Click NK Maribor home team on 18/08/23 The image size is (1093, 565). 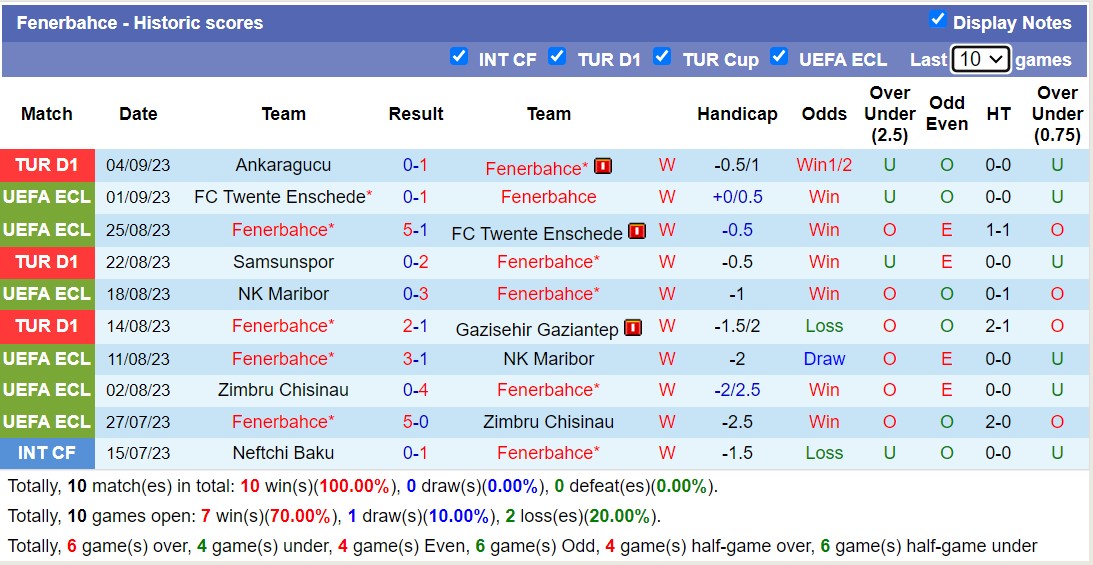[283, 294]
